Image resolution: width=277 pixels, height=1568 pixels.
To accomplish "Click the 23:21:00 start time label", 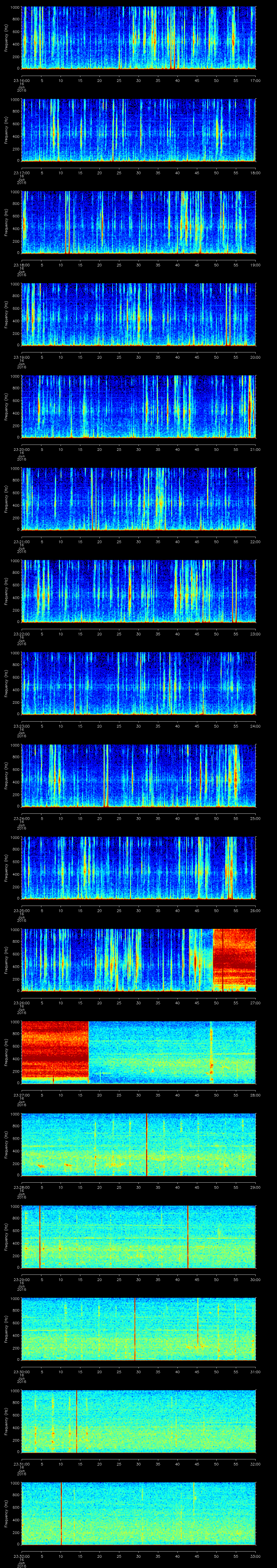I will [x=21, y=542].
